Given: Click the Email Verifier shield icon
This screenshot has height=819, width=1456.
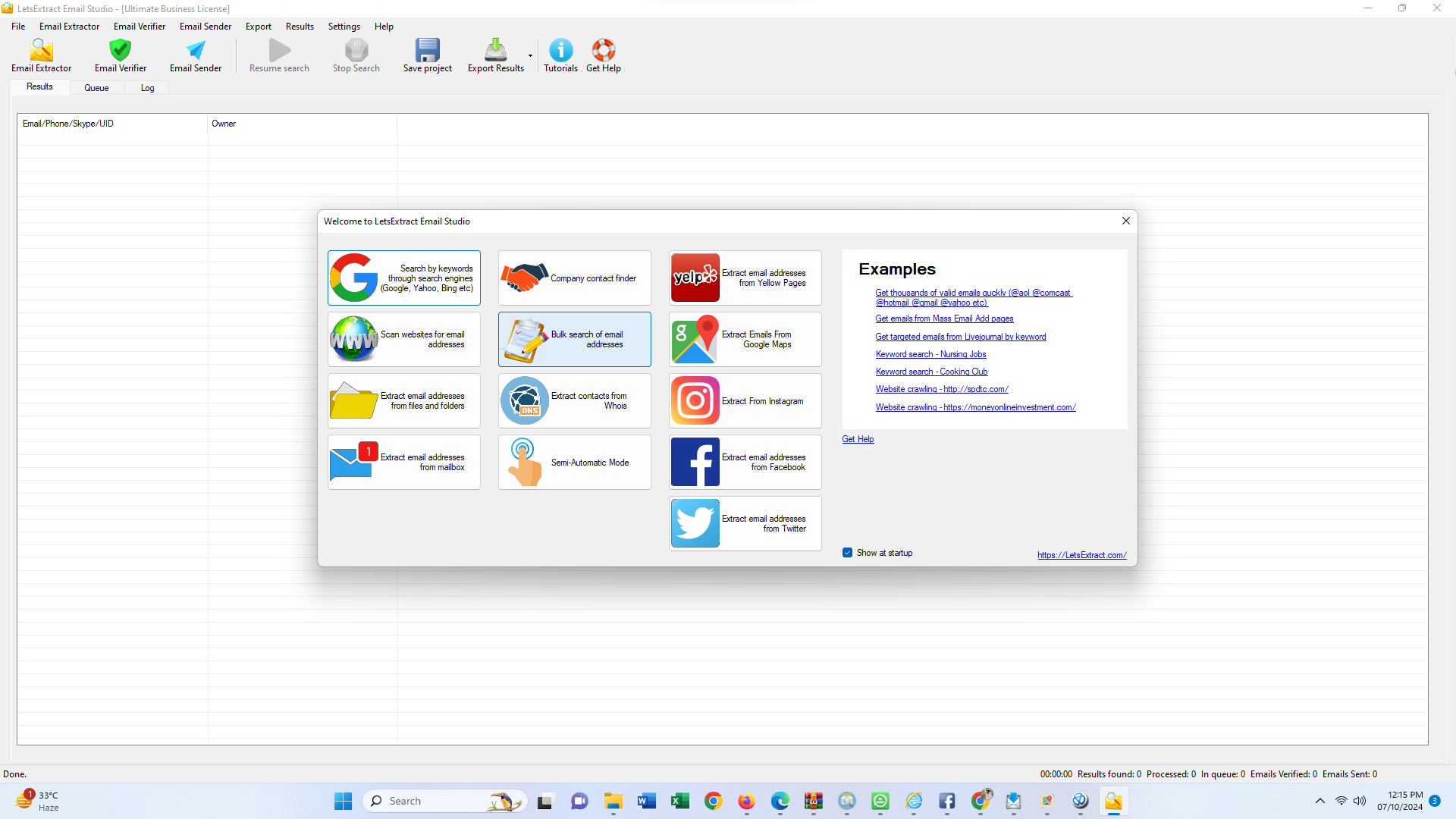Looking at the screenshot, I should point(121,51).
